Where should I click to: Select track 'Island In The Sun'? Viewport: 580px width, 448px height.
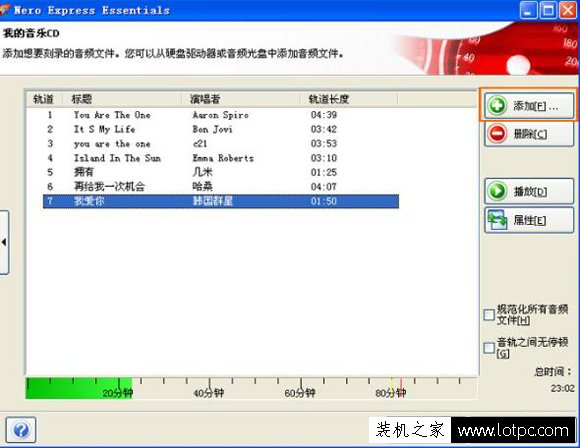(117, 158)
